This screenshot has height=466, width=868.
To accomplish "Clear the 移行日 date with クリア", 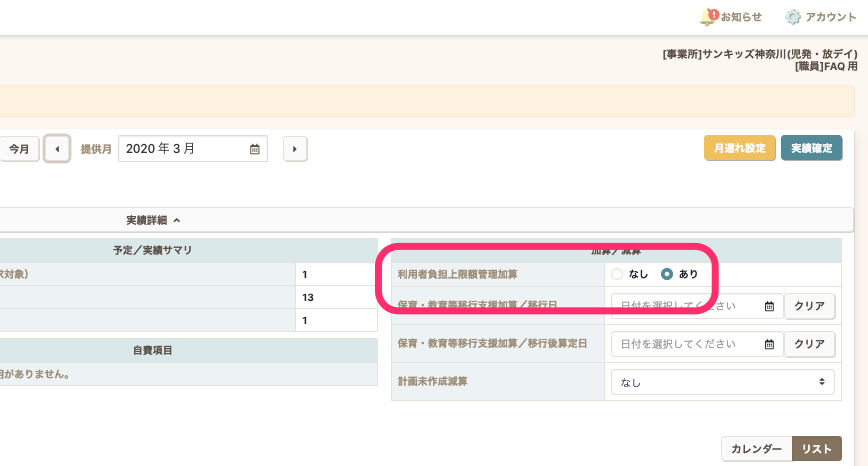I will coord(809,306).
